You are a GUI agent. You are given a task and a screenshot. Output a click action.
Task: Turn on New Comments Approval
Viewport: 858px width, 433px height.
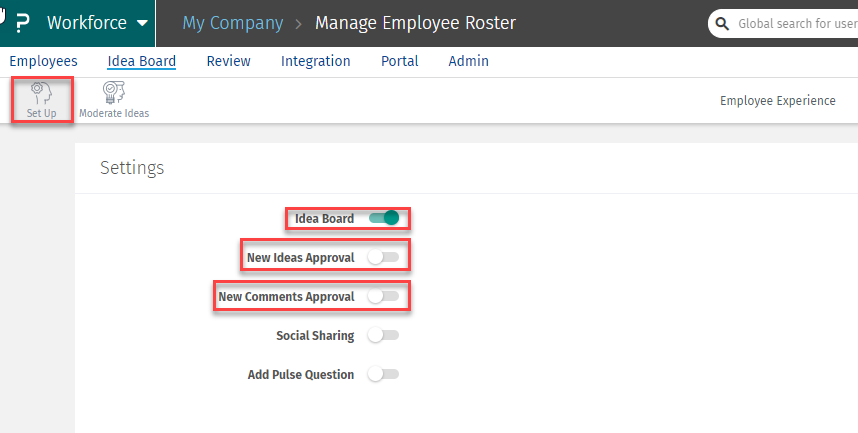click(383, 296)
